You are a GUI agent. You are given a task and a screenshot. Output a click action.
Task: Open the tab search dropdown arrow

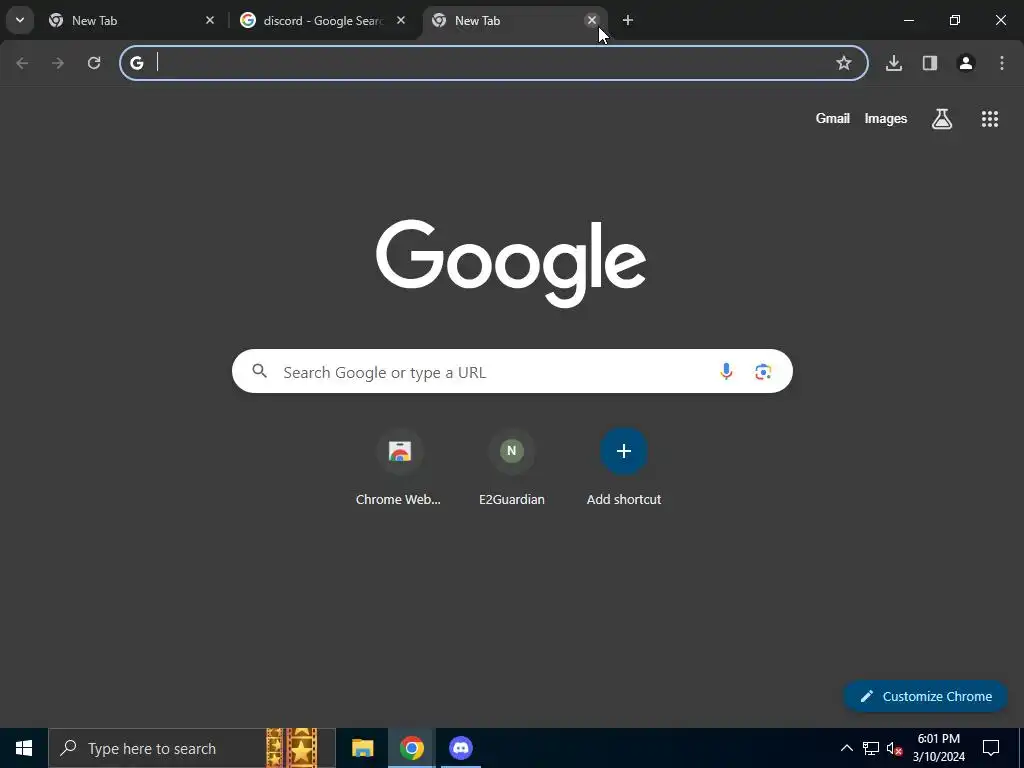[20, 20]
